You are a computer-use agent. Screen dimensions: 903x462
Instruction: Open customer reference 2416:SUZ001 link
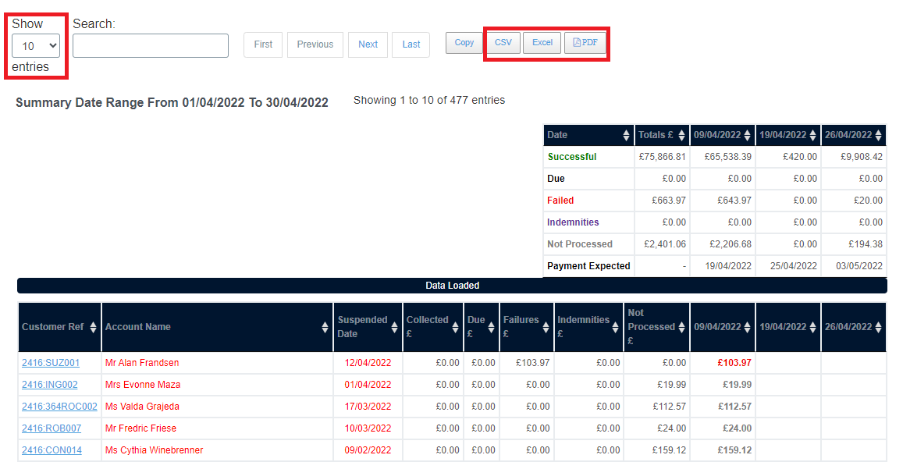tap(51, 363)
